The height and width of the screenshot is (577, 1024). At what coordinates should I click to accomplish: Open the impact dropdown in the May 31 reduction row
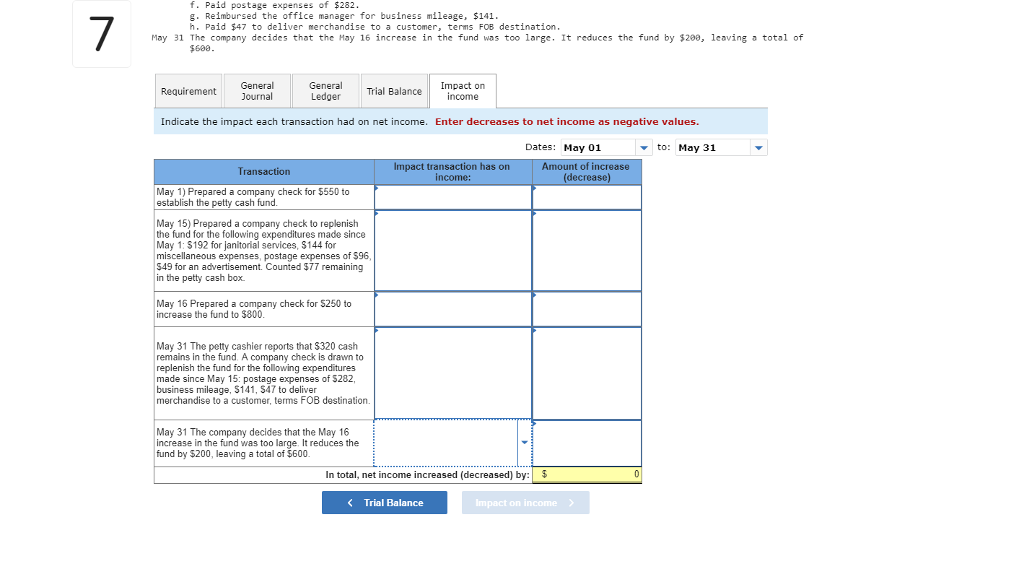point(524,441)
